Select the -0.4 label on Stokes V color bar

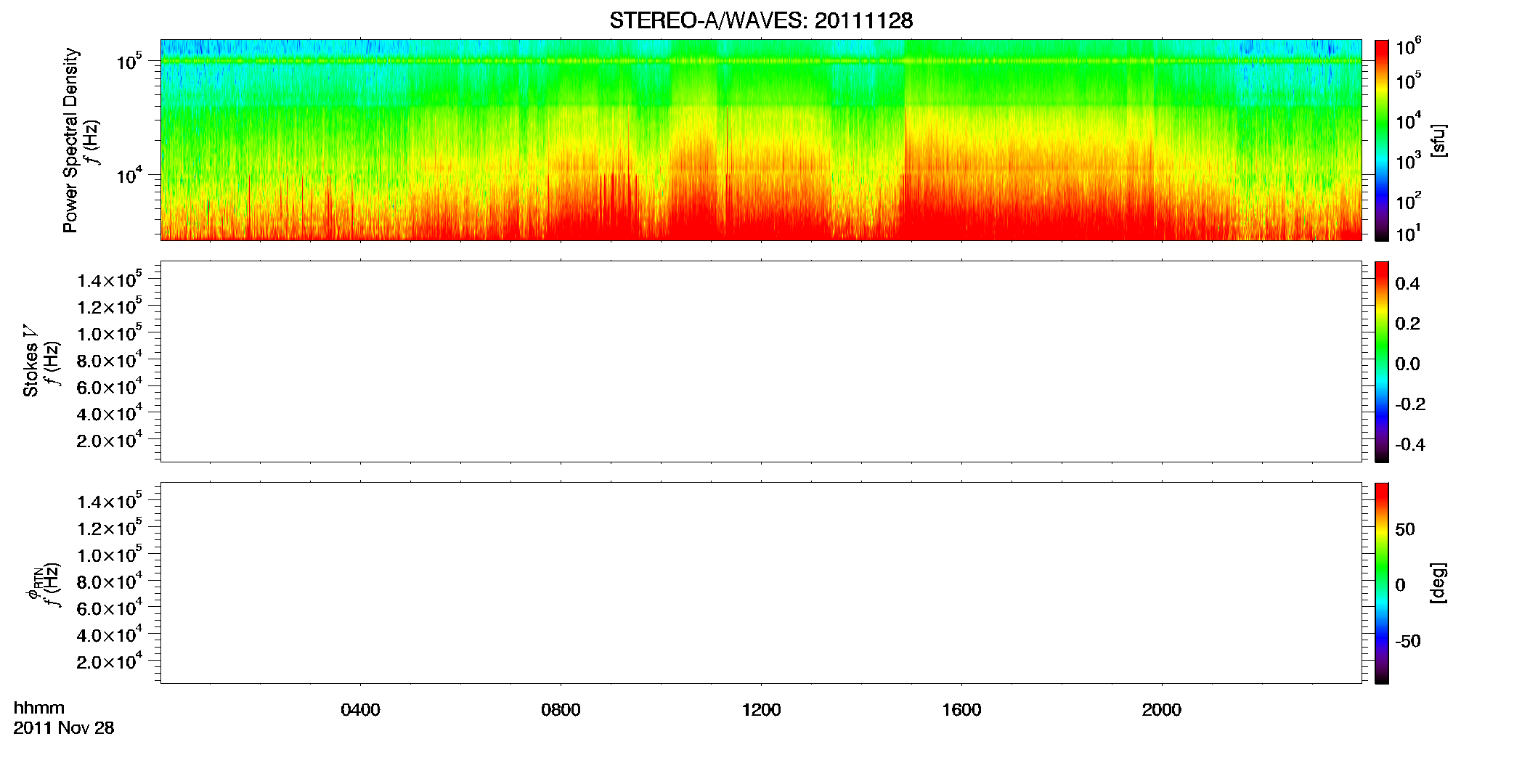coord(1410,444)
